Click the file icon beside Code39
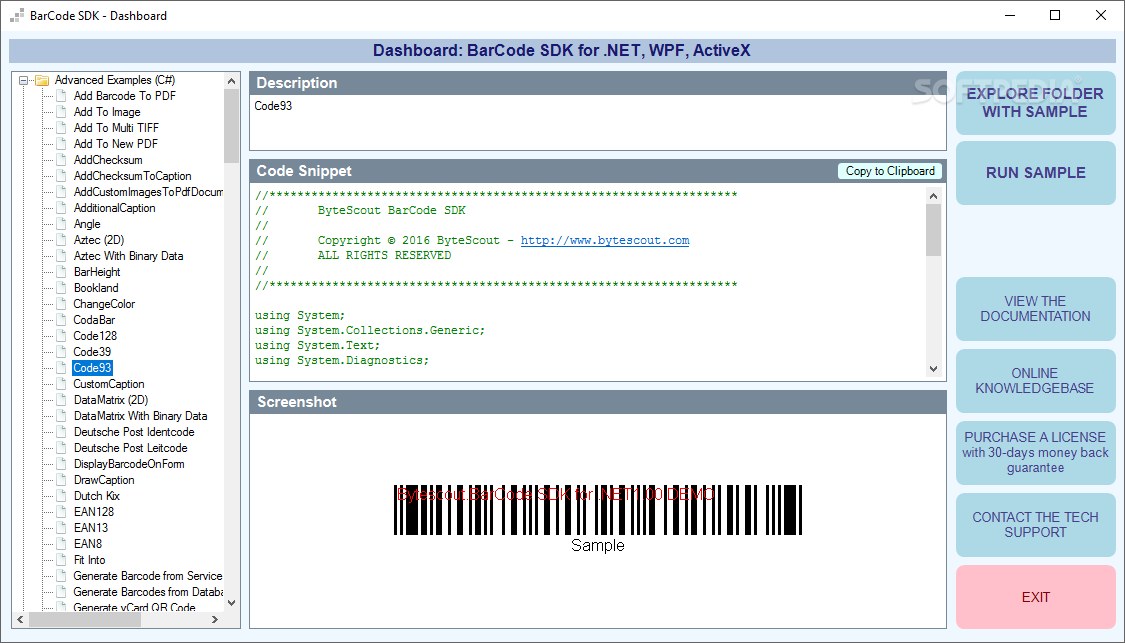1125x643 pixels. 62,352
